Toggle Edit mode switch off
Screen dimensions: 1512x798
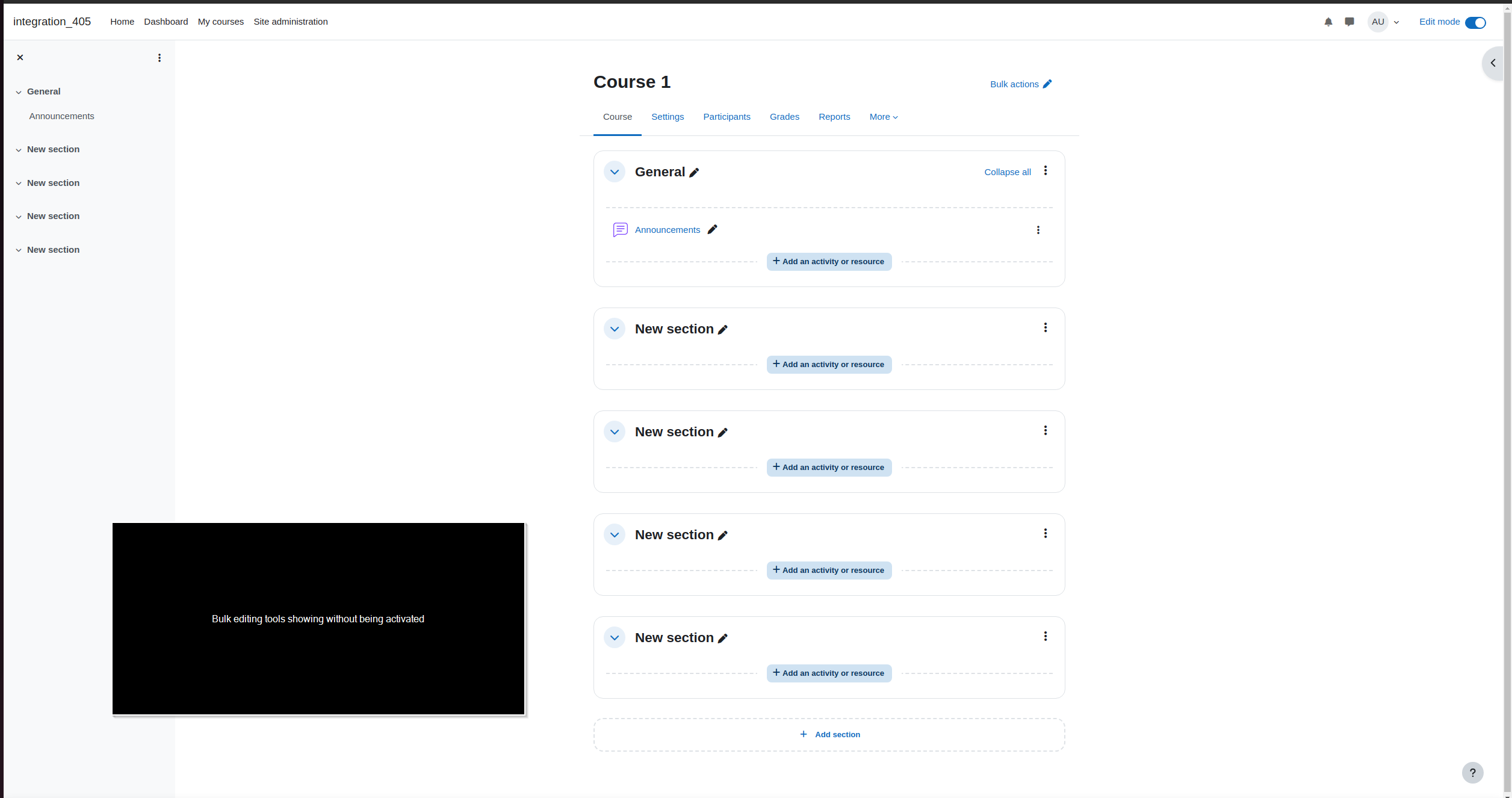pos(1475,22)
